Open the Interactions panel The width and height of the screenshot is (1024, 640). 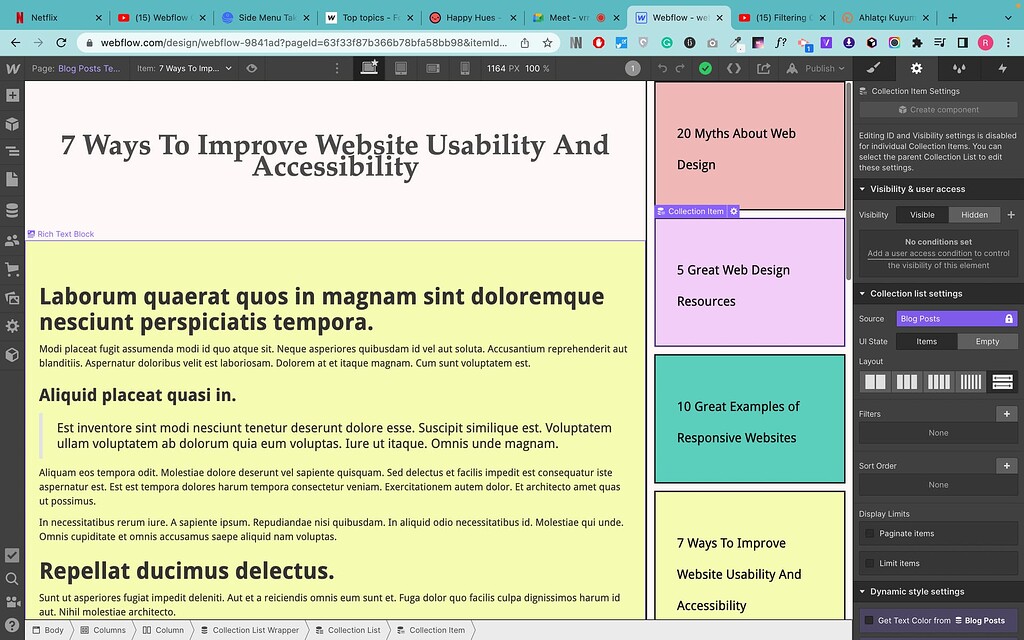click(x=1004, y=68)
